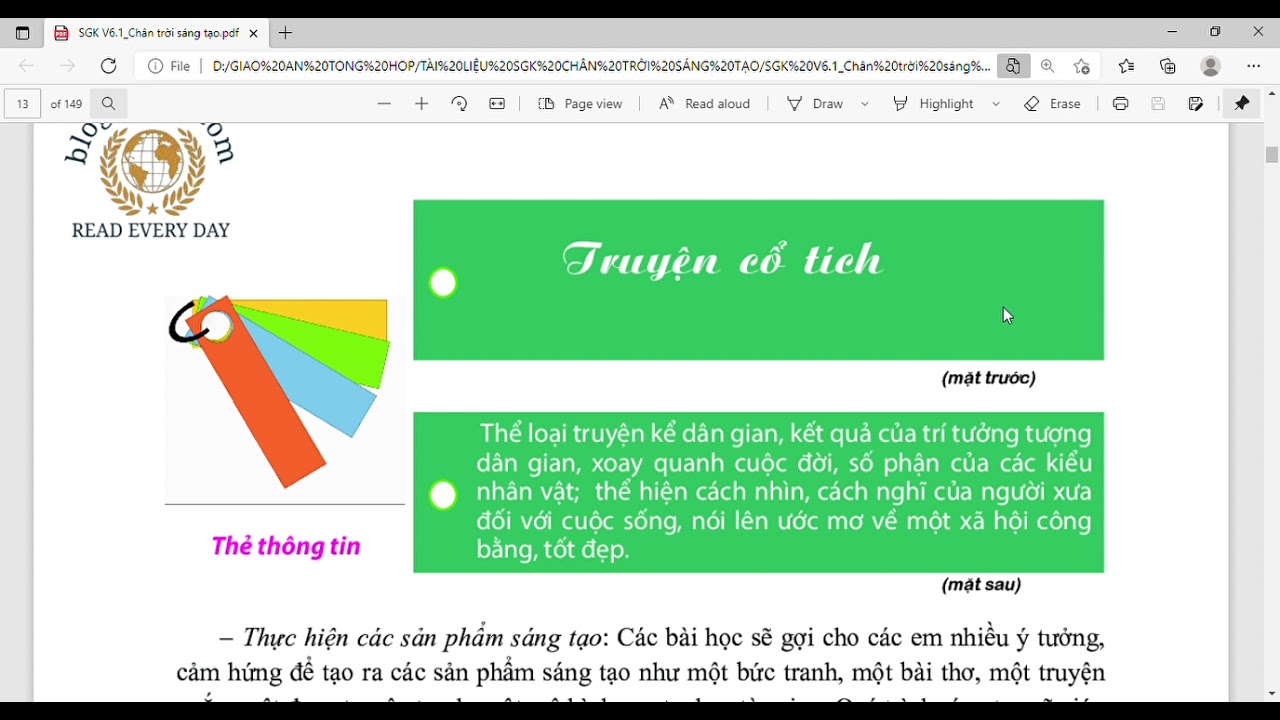Click the zoom magnifier icon in address bar
The width and height of the screenshot is (1280, 720).
pyautogui.click(x=1047, y=66)
